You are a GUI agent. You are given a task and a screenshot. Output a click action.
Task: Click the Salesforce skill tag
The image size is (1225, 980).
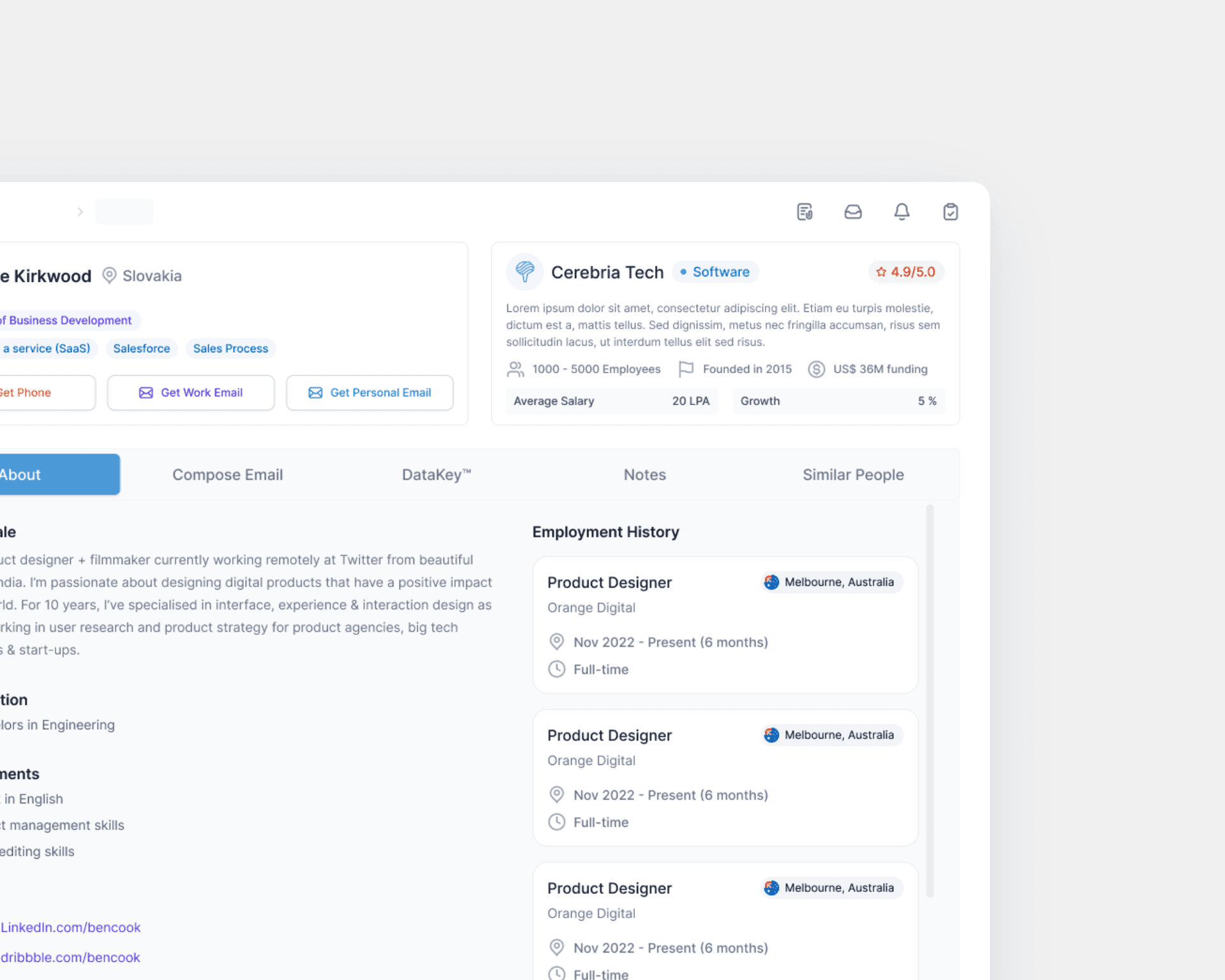click(x=142, y=348)
